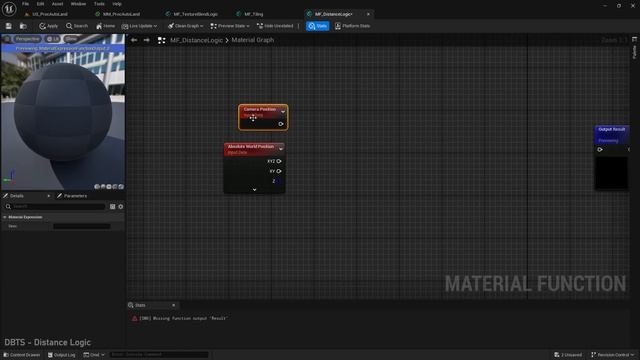Switch to the Details panel tab

[17, 196]
